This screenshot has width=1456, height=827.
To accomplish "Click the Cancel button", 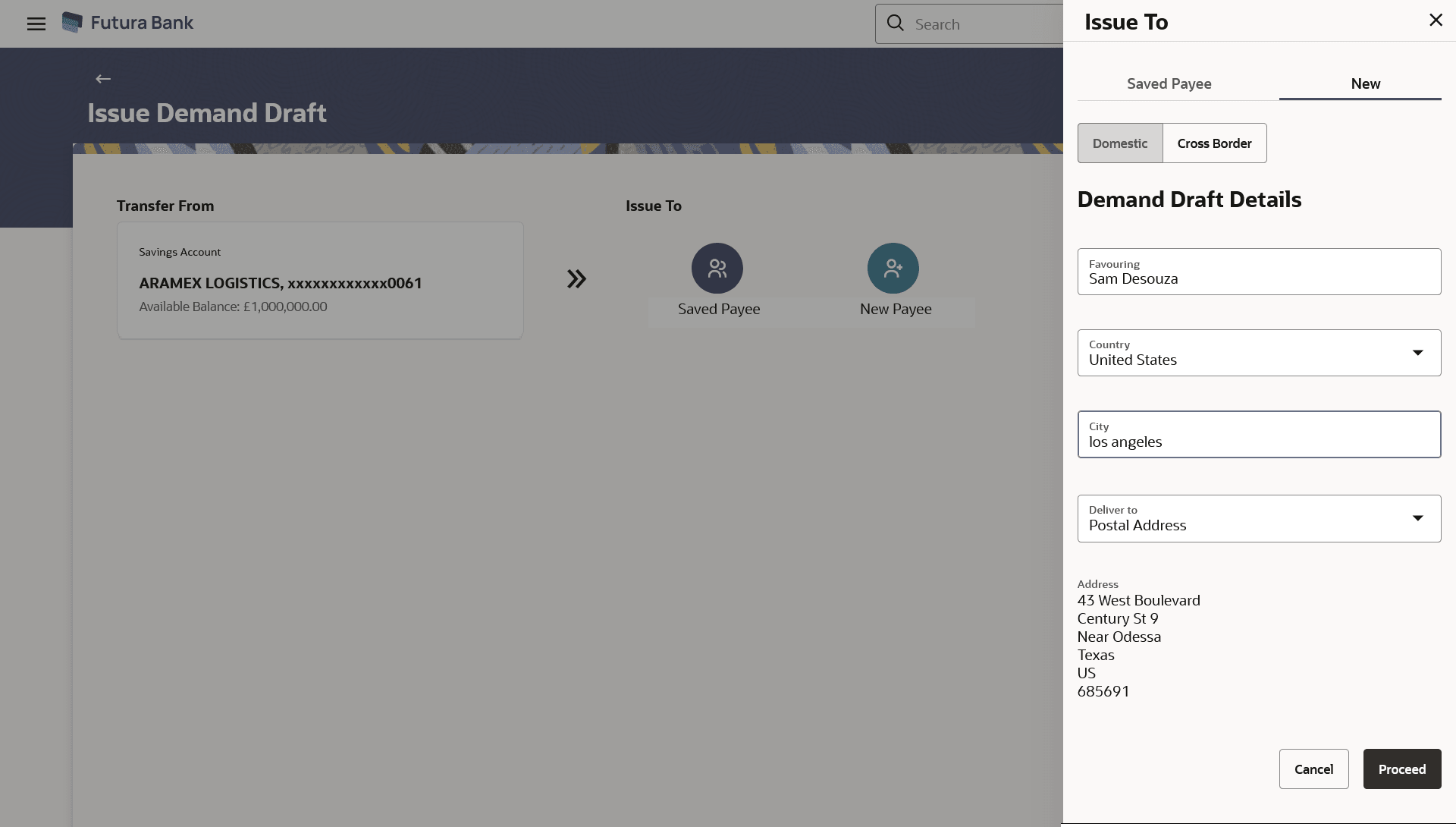I will point(1313,769).
